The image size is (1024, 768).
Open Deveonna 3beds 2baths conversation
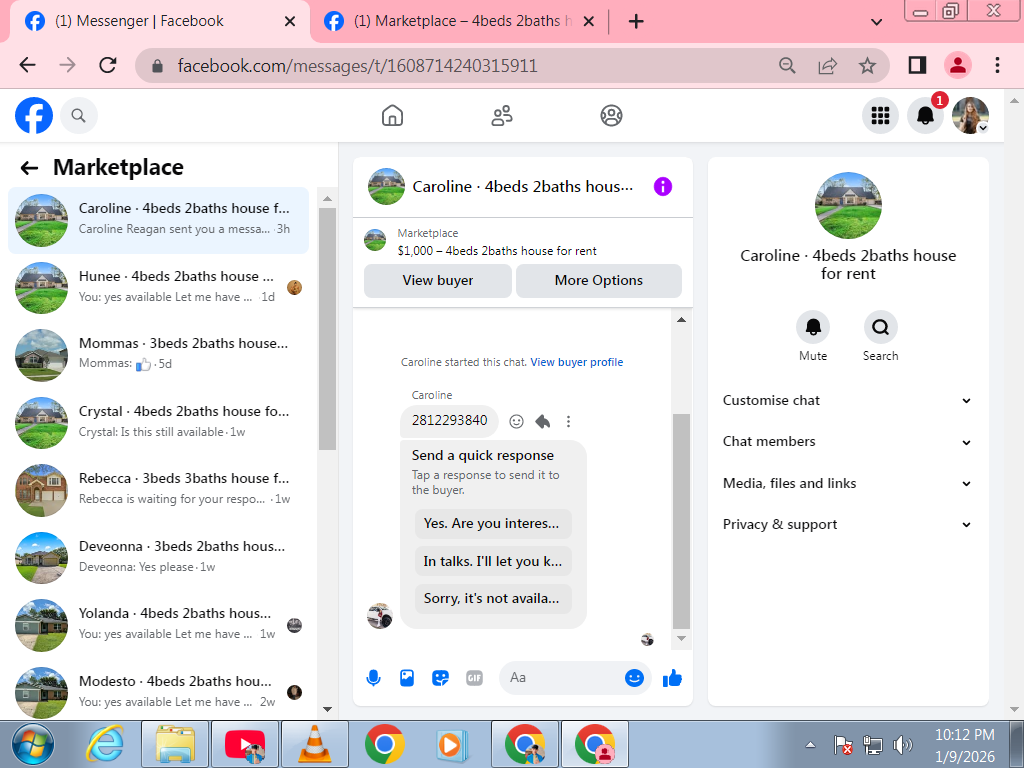159,557
